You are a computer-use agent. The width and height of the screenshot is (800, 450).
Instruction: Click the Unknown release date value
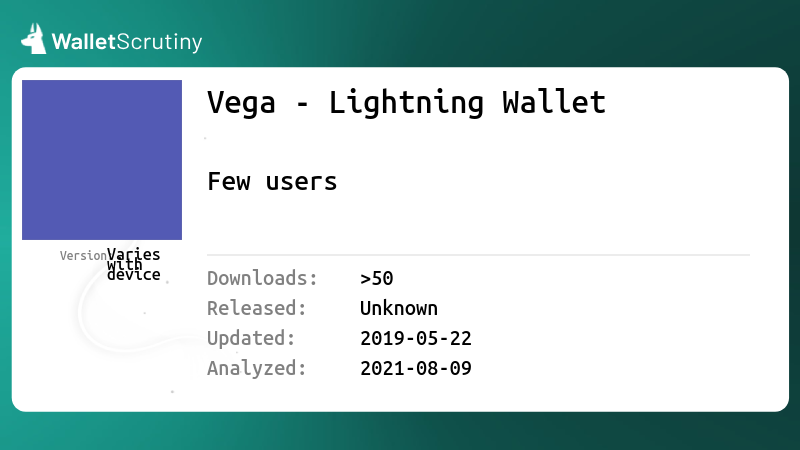pos(399,308)
